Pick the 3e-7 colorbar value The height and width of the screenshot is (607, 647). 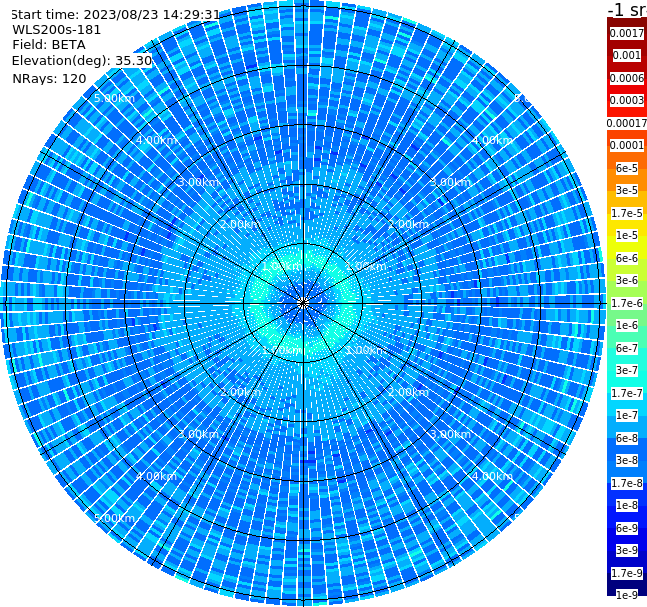click(627, 370)
